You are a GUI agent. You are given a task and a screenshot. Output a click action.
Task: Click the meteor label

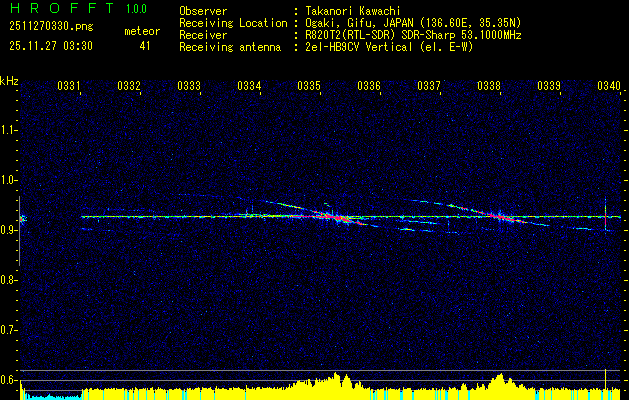[x=142, y=31]
